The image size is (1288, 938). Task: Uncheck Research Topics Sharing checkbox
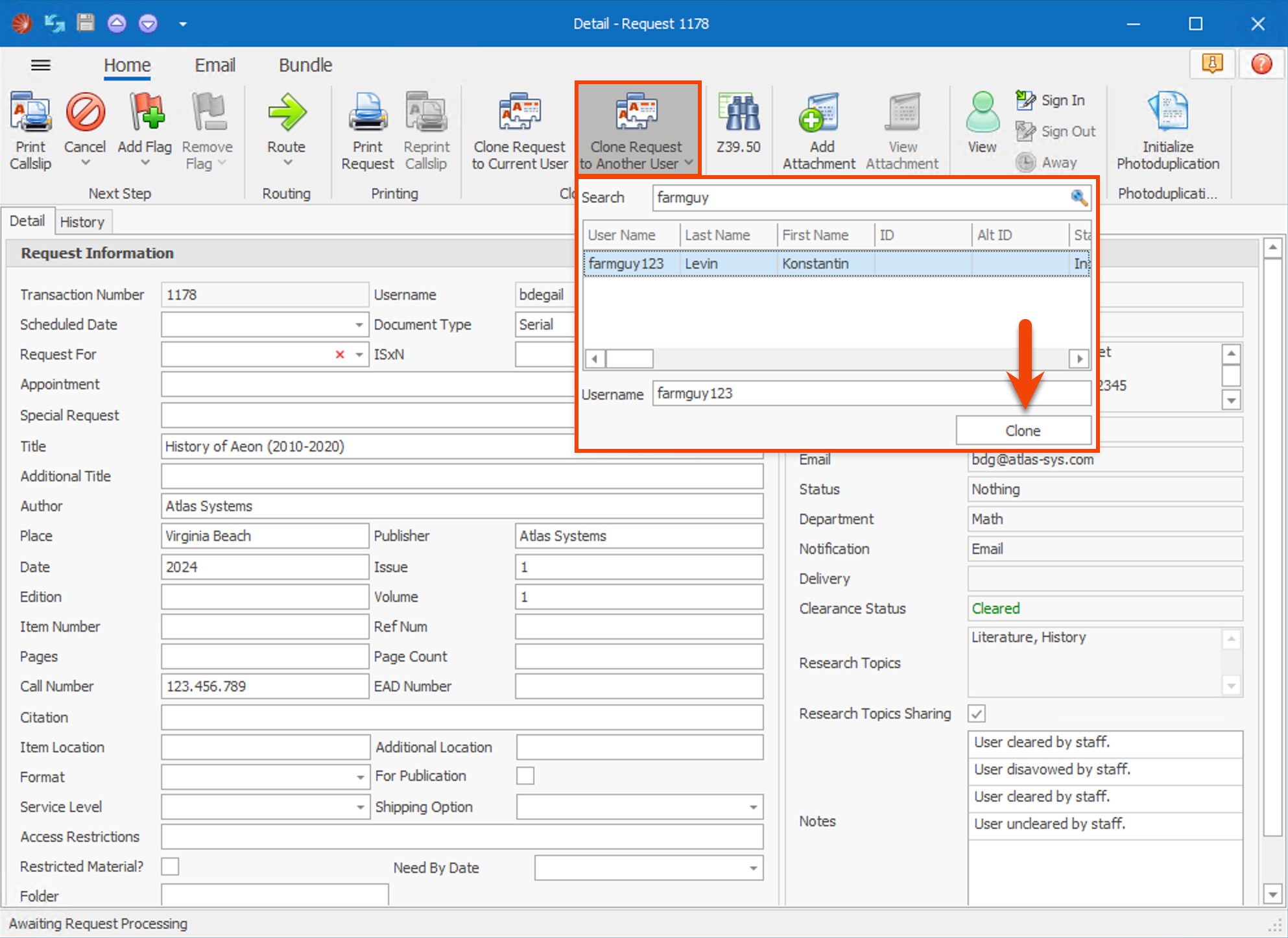977,714
